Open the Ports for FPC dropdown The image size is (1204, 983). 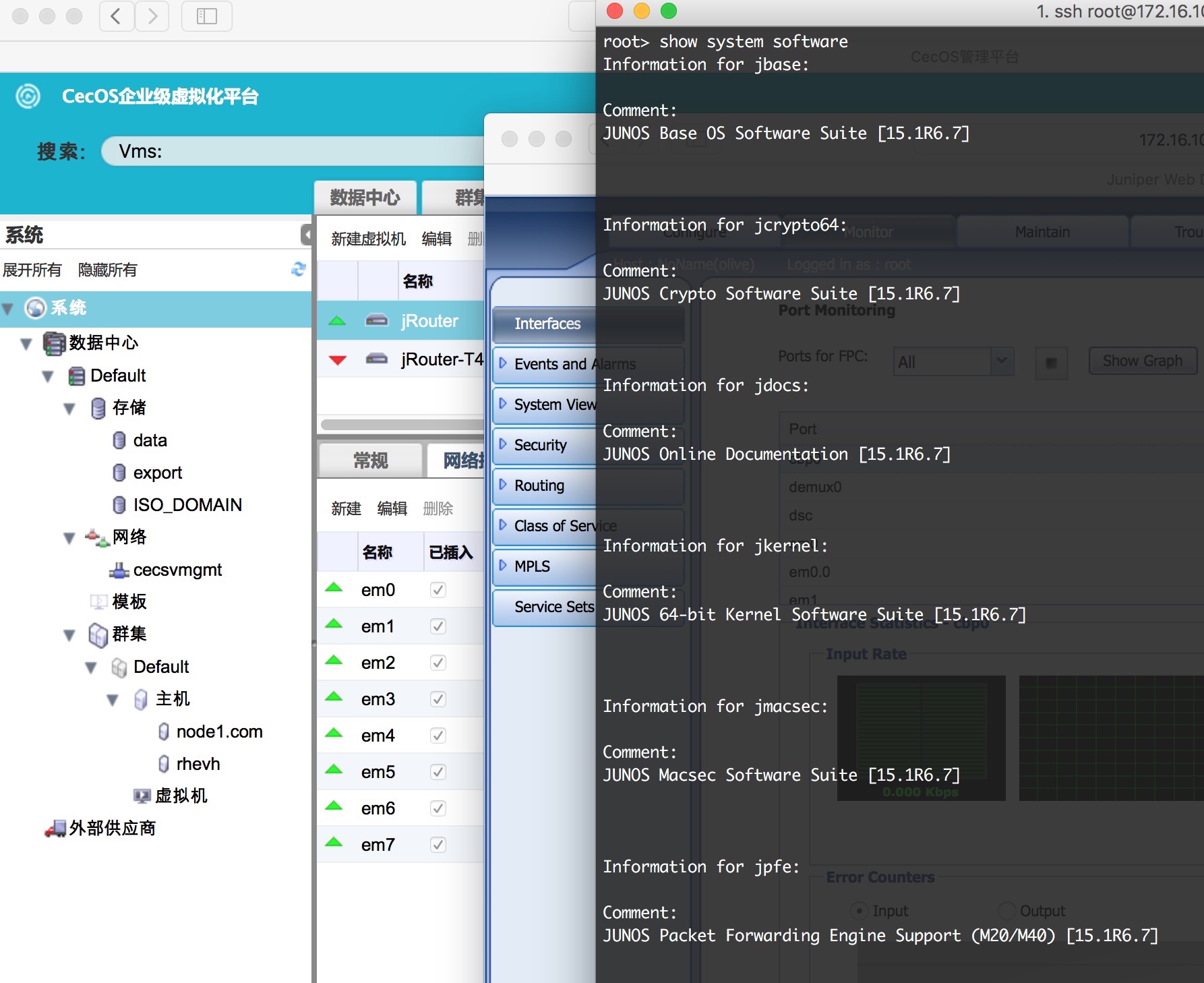click(x=953, y=362)
